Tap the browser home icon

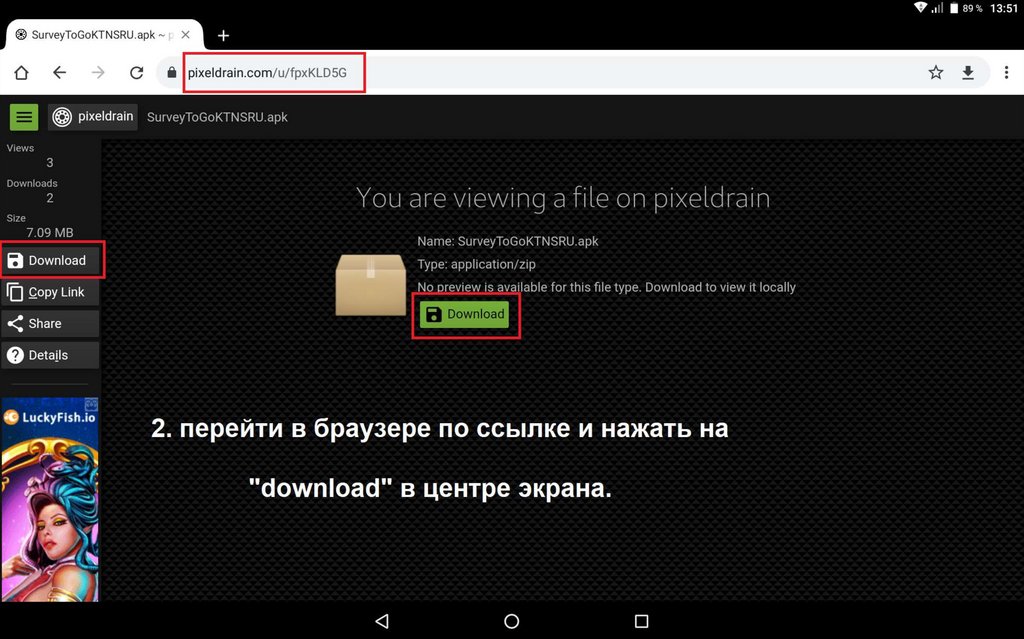pyautogui.click(x=22, y=73)
